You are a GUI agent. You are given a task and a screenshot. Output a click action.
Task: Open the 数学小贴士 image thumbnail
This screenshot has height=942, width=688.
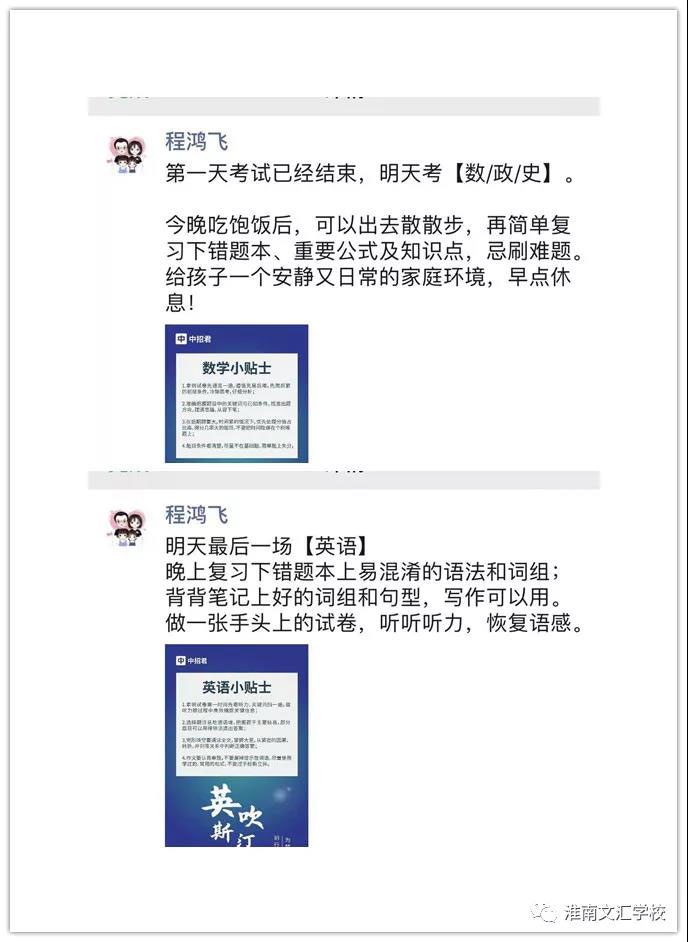click(x=237, y=394)
